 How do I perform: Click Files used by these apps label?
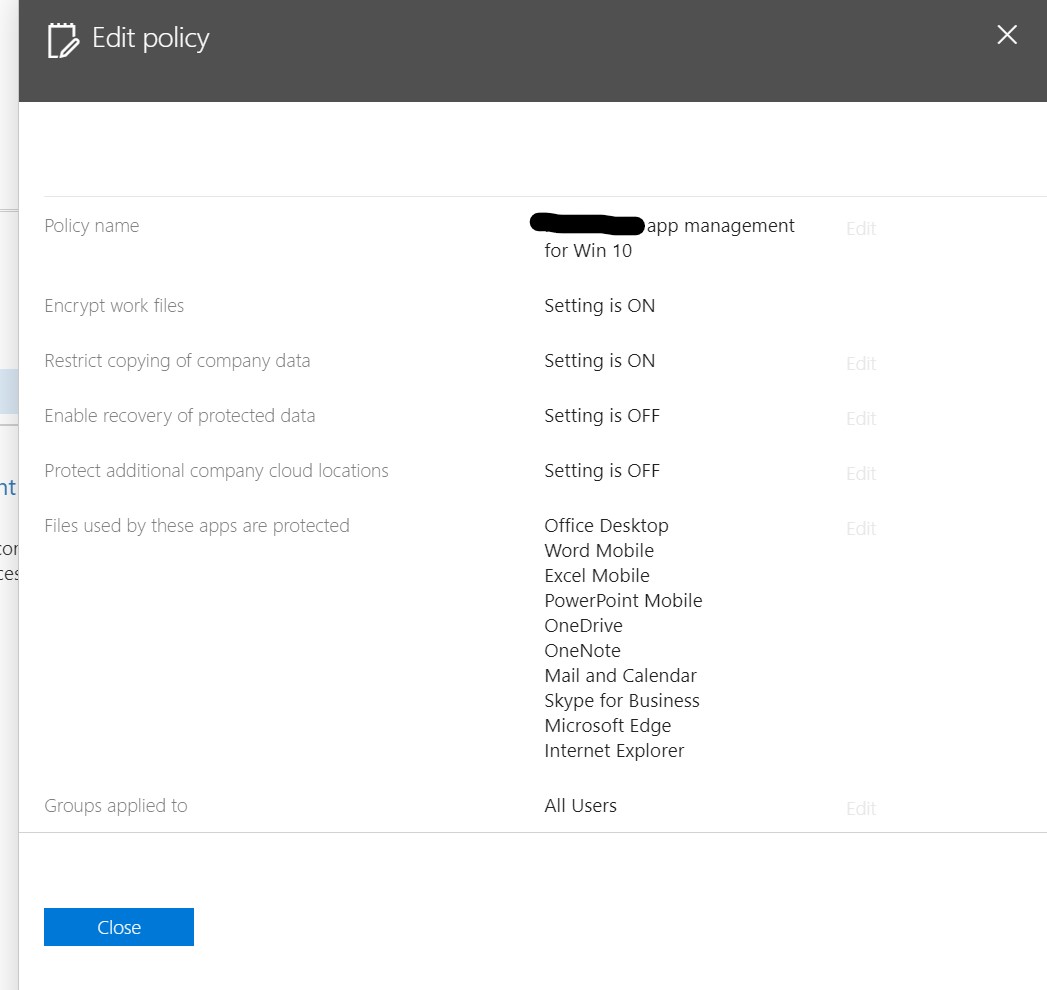(197, 525)
